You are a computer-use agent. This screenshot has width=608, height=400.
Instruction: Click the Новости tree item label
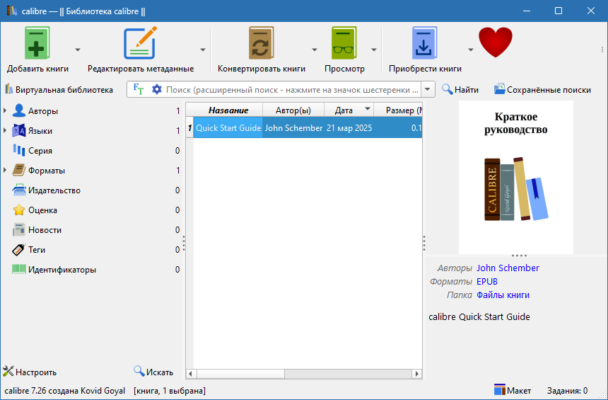point(45,230)
